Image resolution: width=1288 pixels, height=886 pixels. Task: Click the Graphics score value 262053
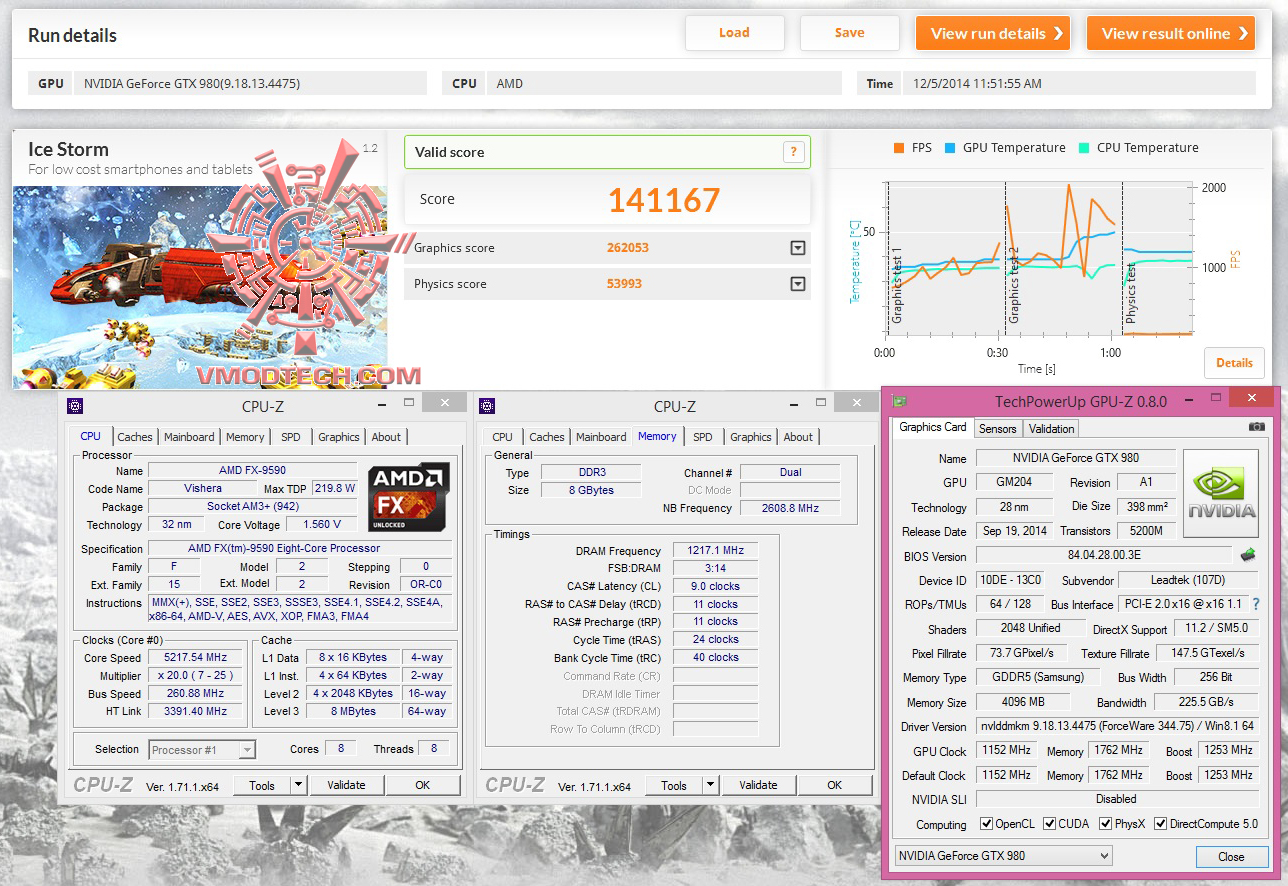628,248
